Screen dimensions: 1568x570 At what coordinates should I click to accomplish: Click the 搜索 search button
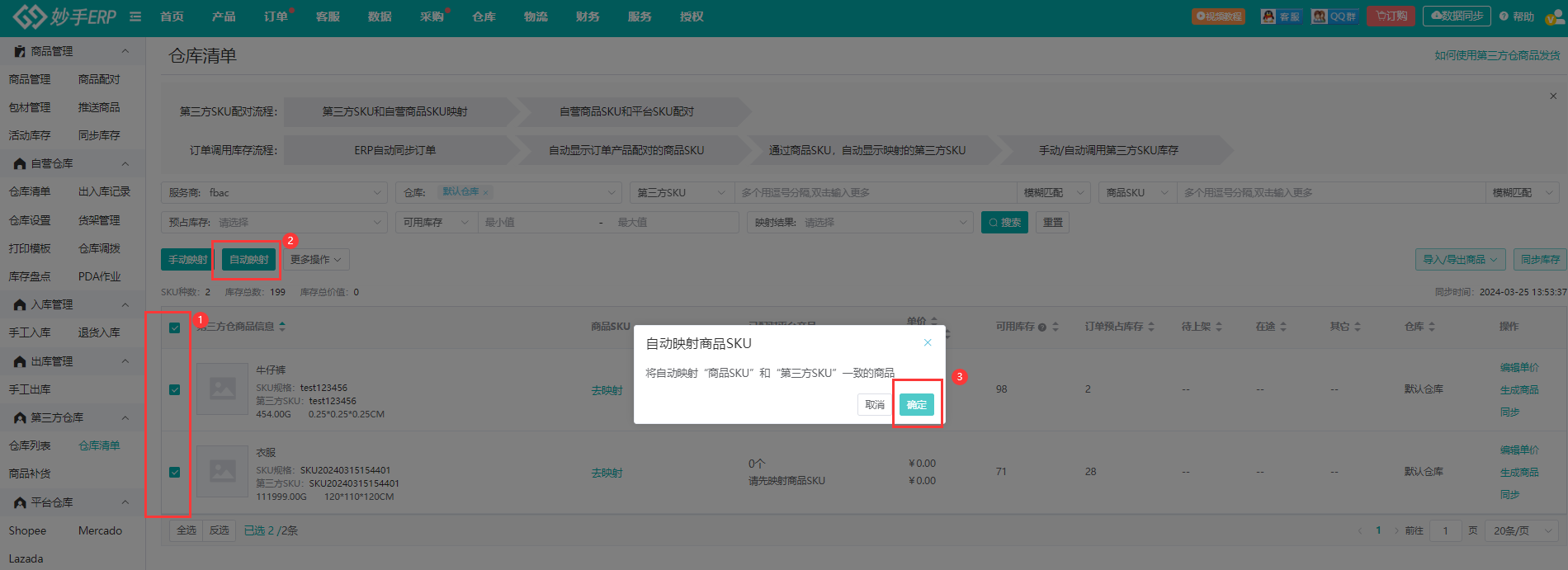pyautogui.click(x=1004, y=223)
